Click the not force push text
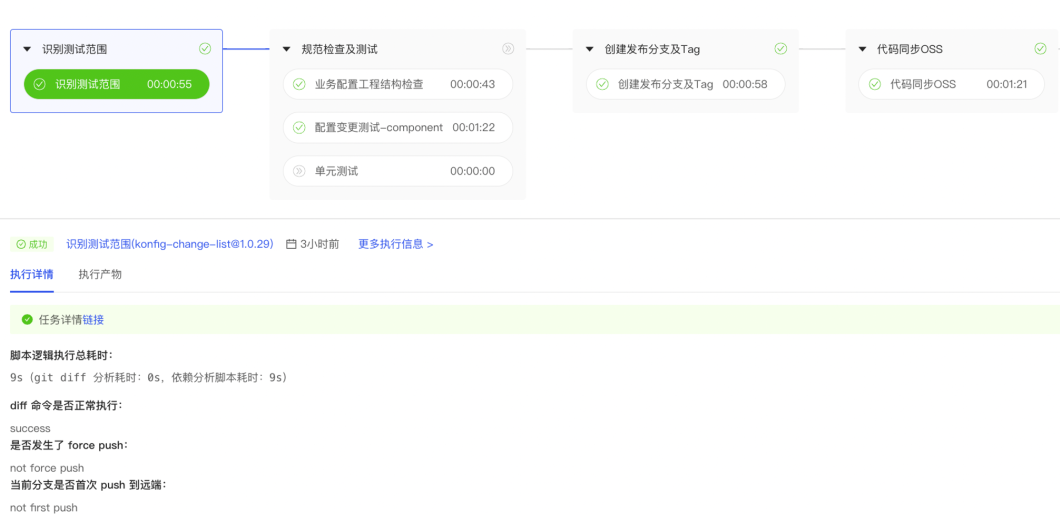The height and width of the screenshot is (514, 1060). [x=47, y=468]
